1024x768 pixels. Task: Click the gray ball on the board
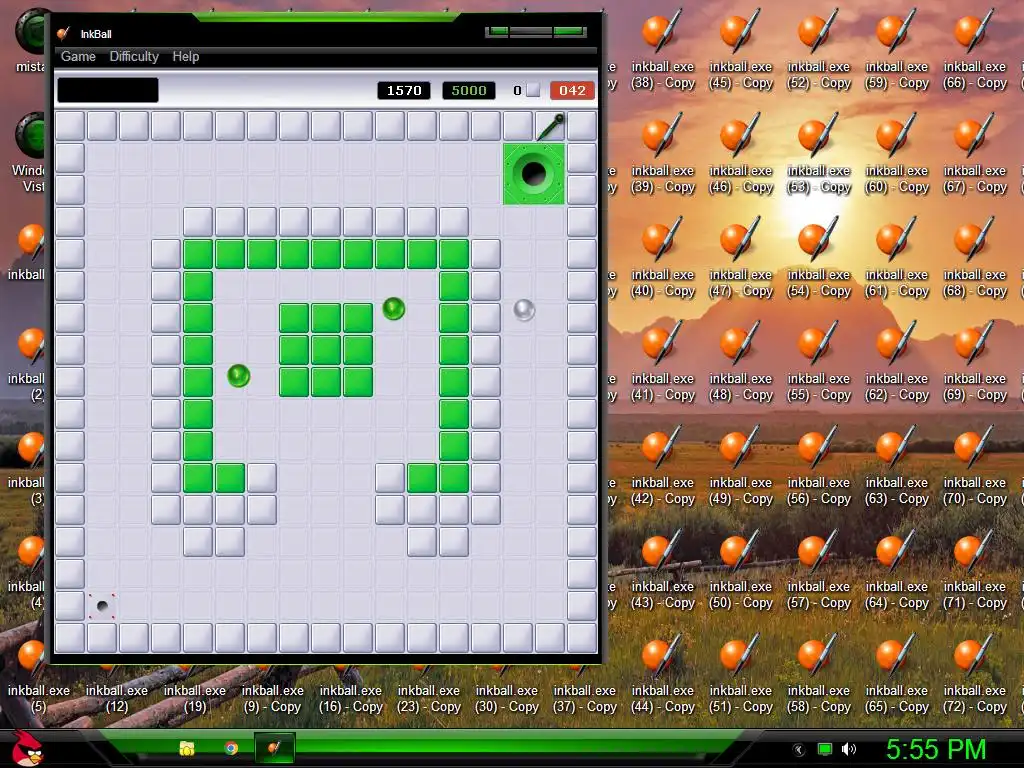[524, 310]
